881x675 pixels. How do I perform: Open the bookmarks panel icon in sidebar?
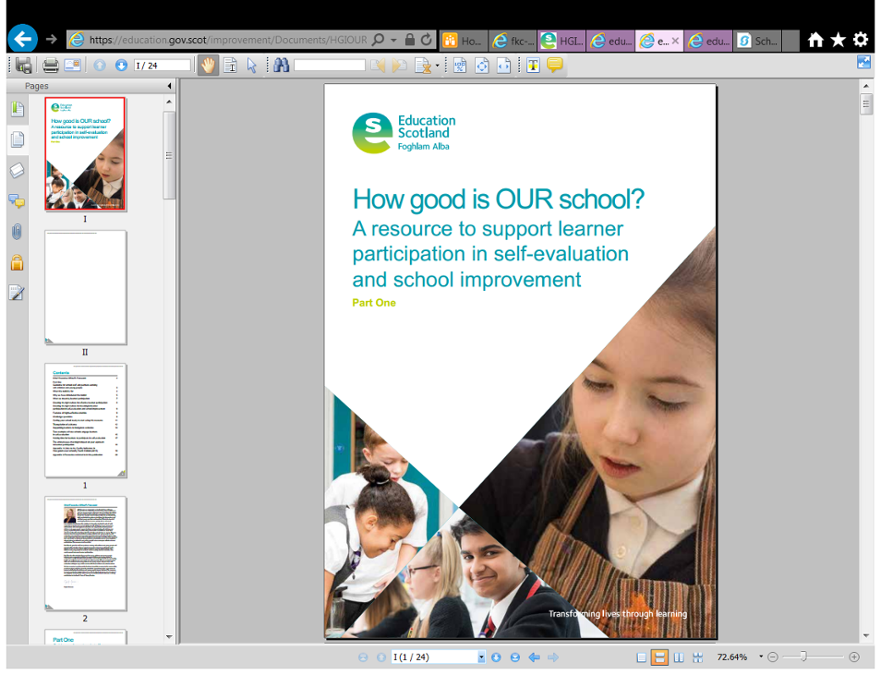(17, 109)
